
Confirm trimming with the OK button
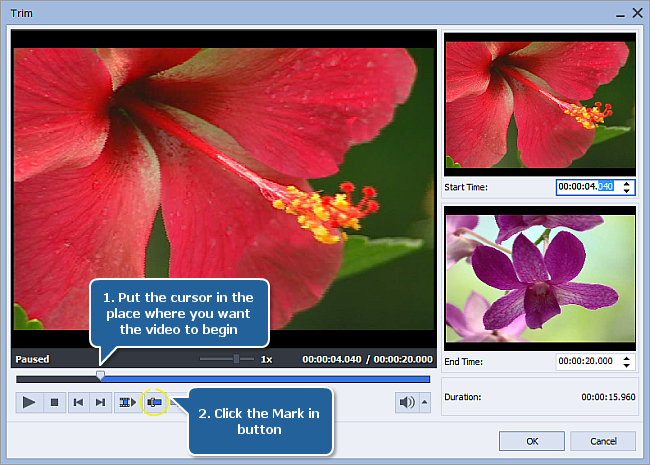(532, 441)
